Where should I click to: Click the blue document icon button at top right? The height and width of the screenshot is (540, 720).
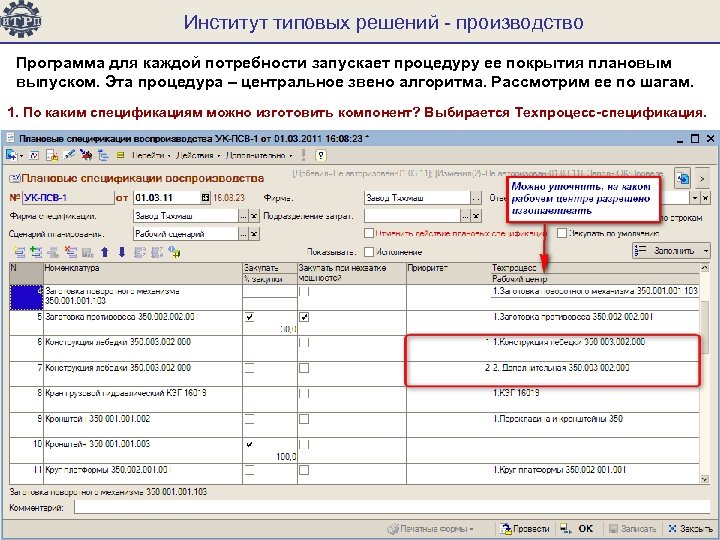683,179
